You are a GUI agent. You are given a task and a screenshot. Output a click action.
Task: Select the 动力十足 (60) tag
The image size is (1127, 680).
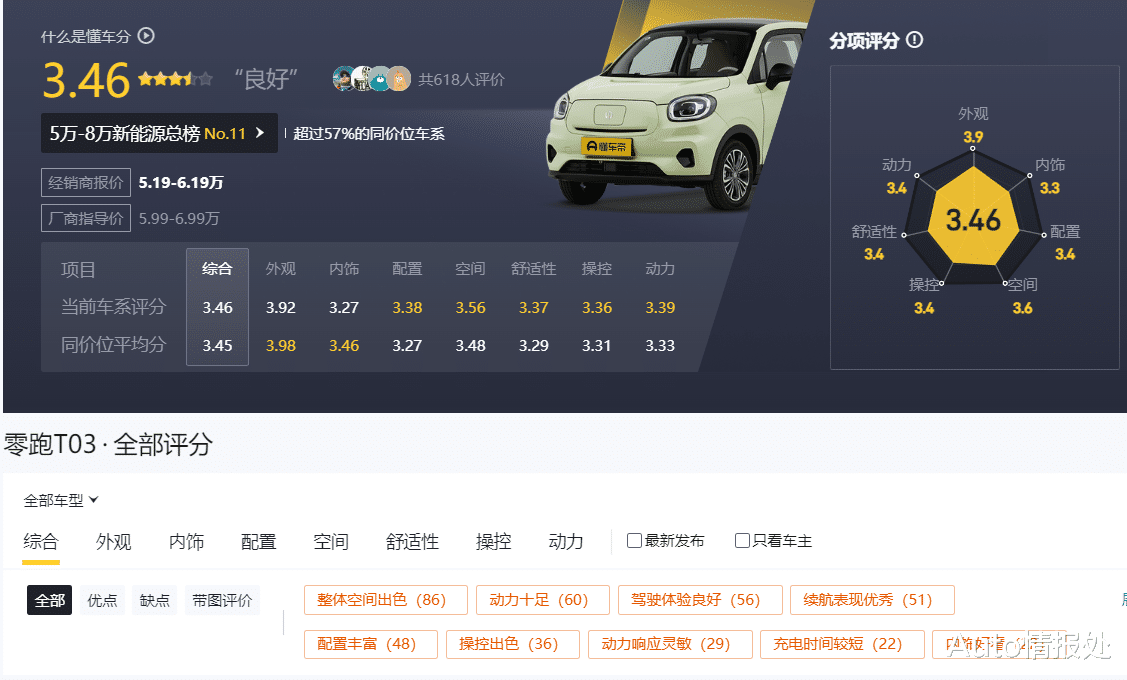[x=543, y=599]
